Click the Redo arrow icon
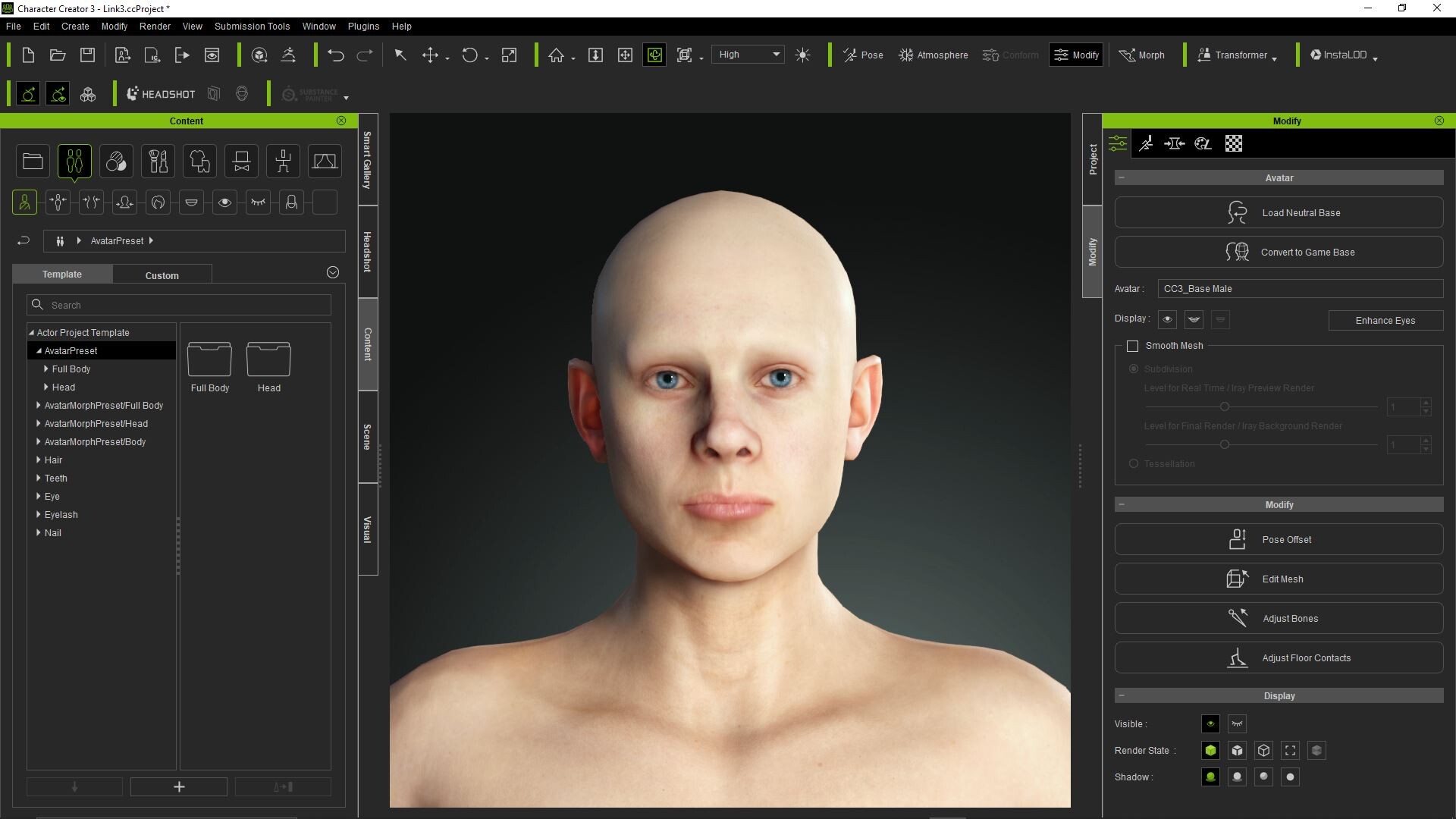Screen dimensions: 1456x819 click(365, 55)
